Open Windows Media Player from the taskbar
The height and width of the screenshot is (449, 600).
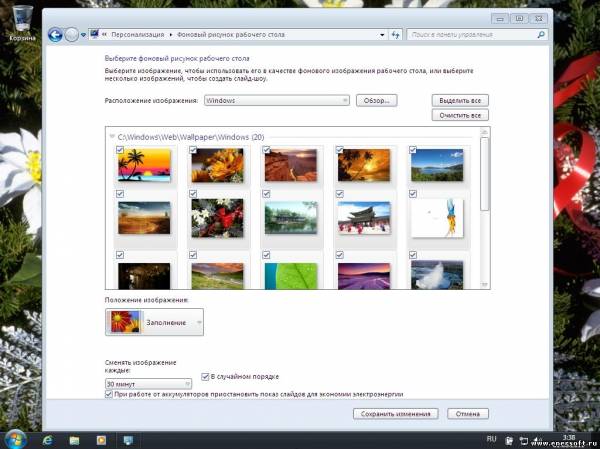[101, 440]
